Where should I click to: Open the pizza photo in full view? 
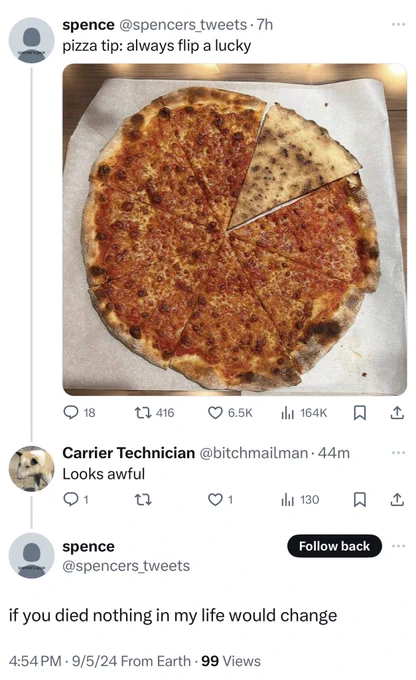click(235, 229)
